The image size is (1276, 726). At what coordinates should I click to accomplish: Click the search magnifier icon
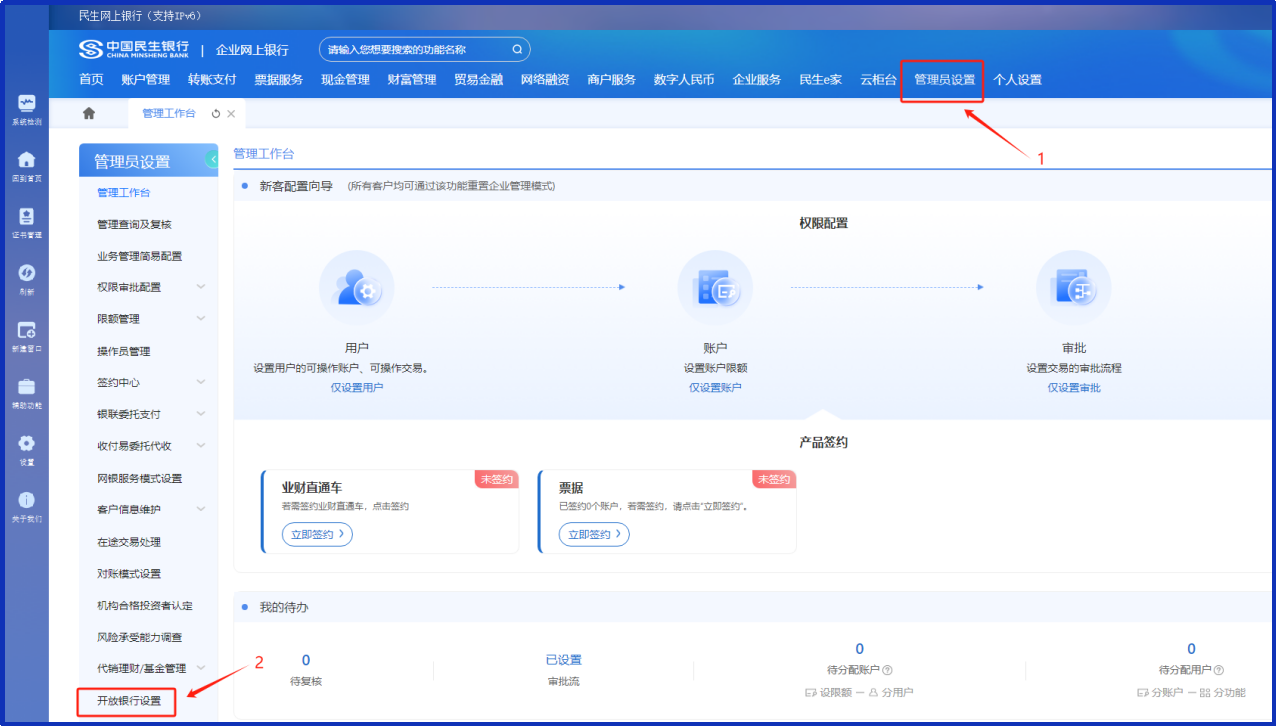tap(517, 50)
